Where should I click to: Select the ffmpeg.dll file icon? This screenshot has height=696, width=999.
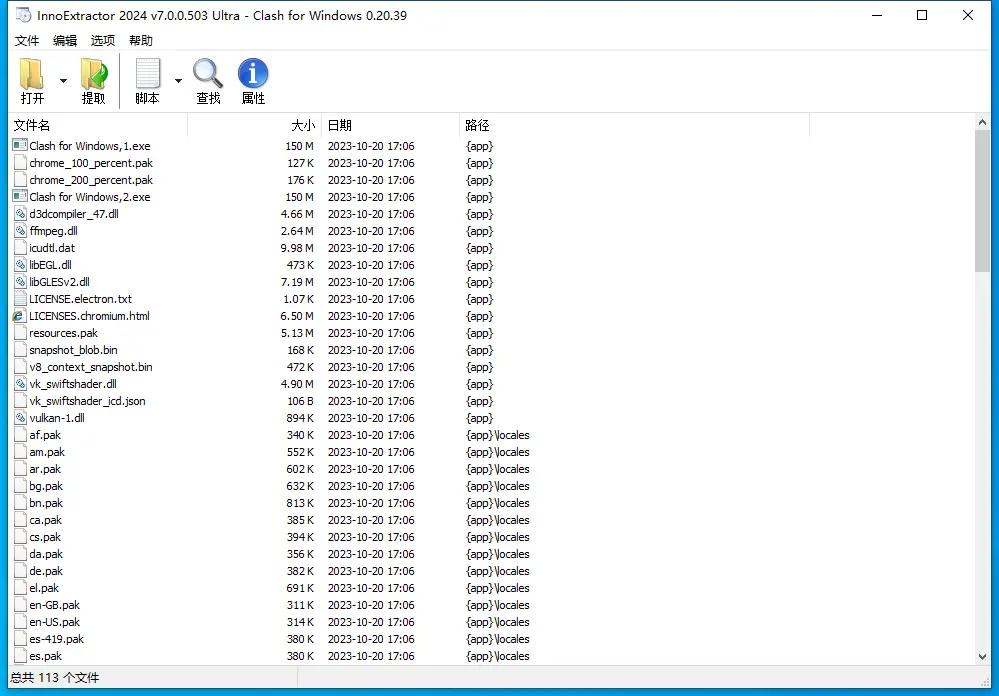[x=20, y=231]
